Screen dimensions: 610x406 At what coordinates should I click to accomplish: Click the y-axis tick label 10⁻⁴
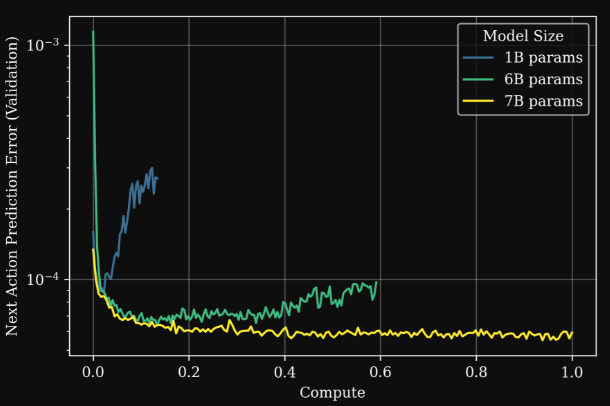[43, 279]
